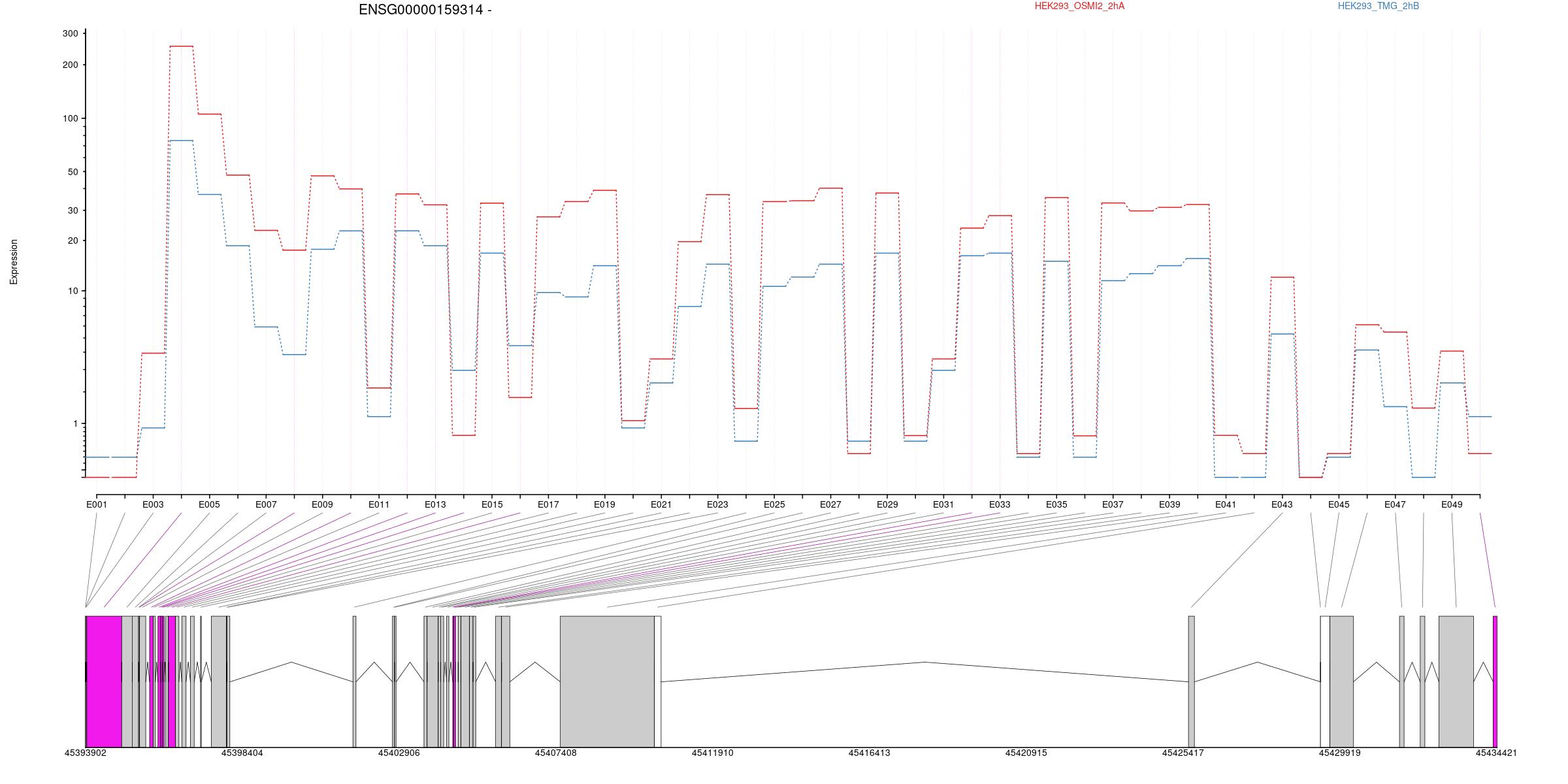This screenshot has height=784, width=1568.
Task: Select exon label E047
Action: 1395,504
